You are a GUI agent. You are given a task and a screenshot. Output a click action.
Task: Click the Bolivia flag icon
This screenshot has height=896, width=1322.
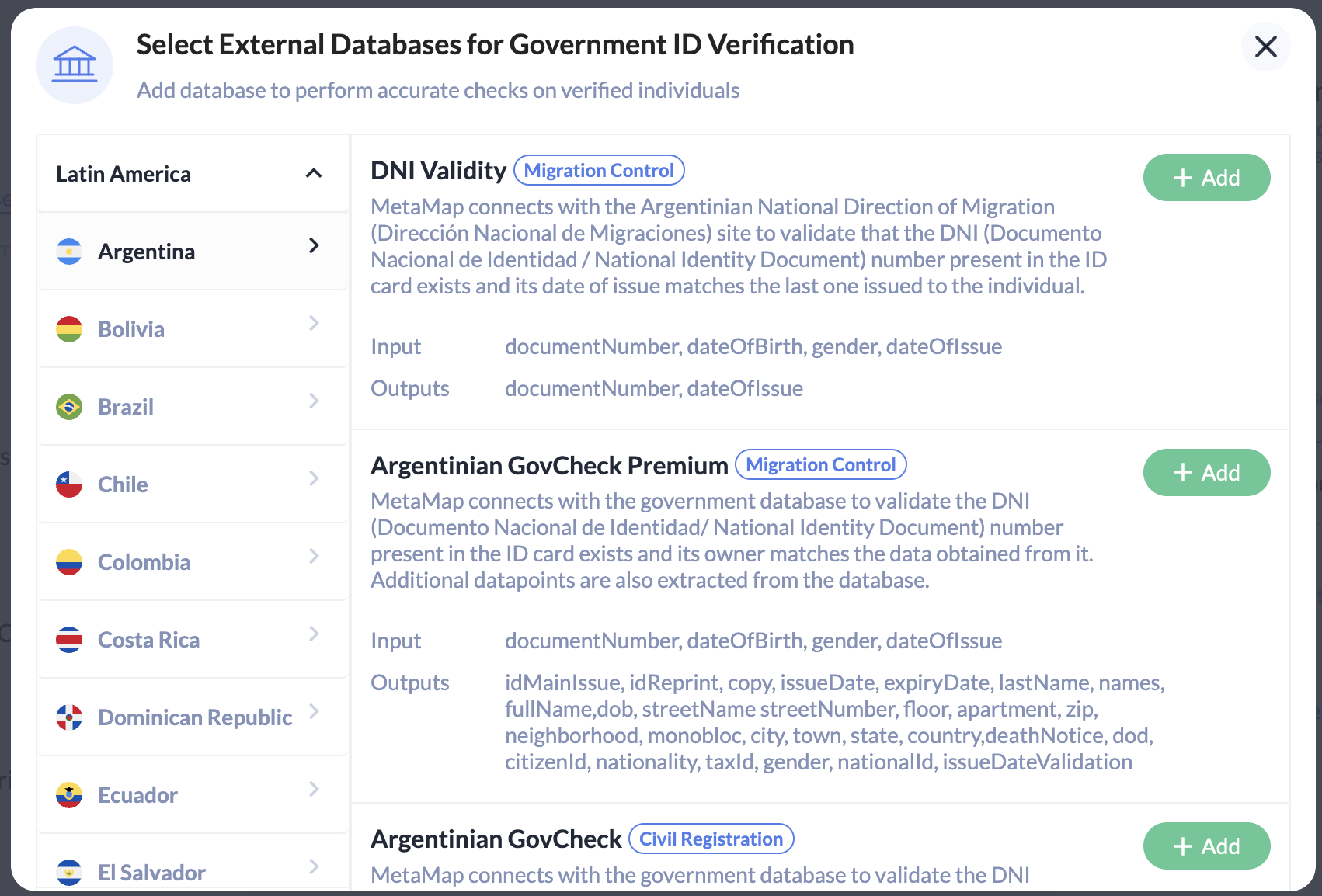tap(69, 329)
